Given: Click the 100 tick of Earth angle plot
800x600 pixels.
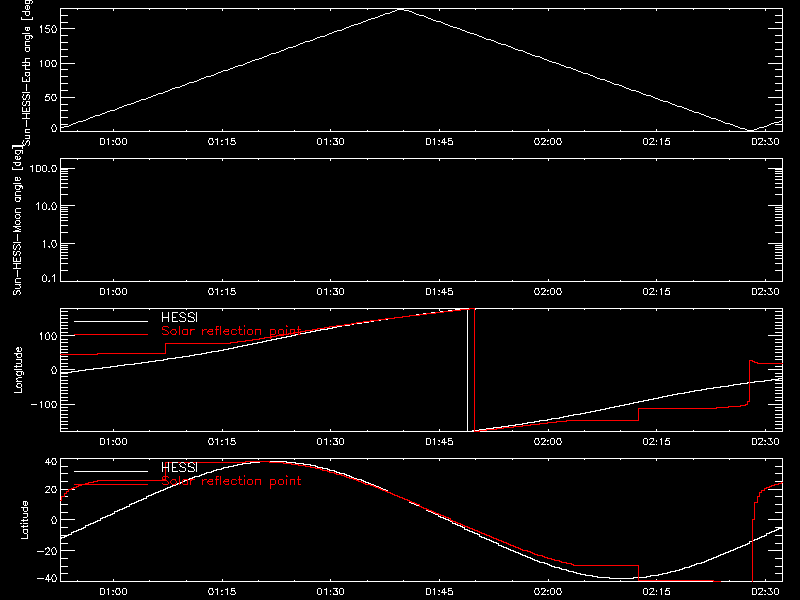Looking at the screenshot, I should coord(46,64).
